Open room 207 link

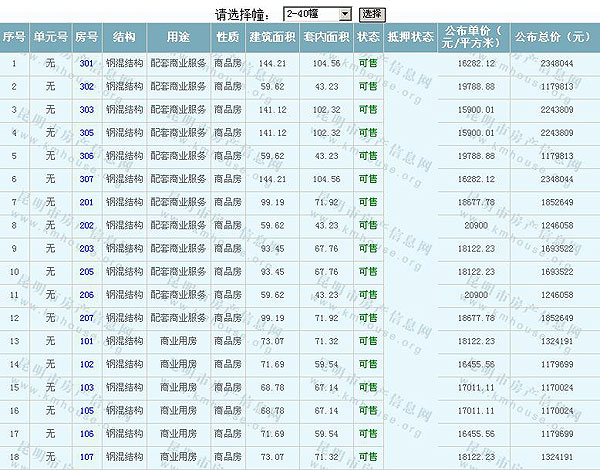point(86,317)
